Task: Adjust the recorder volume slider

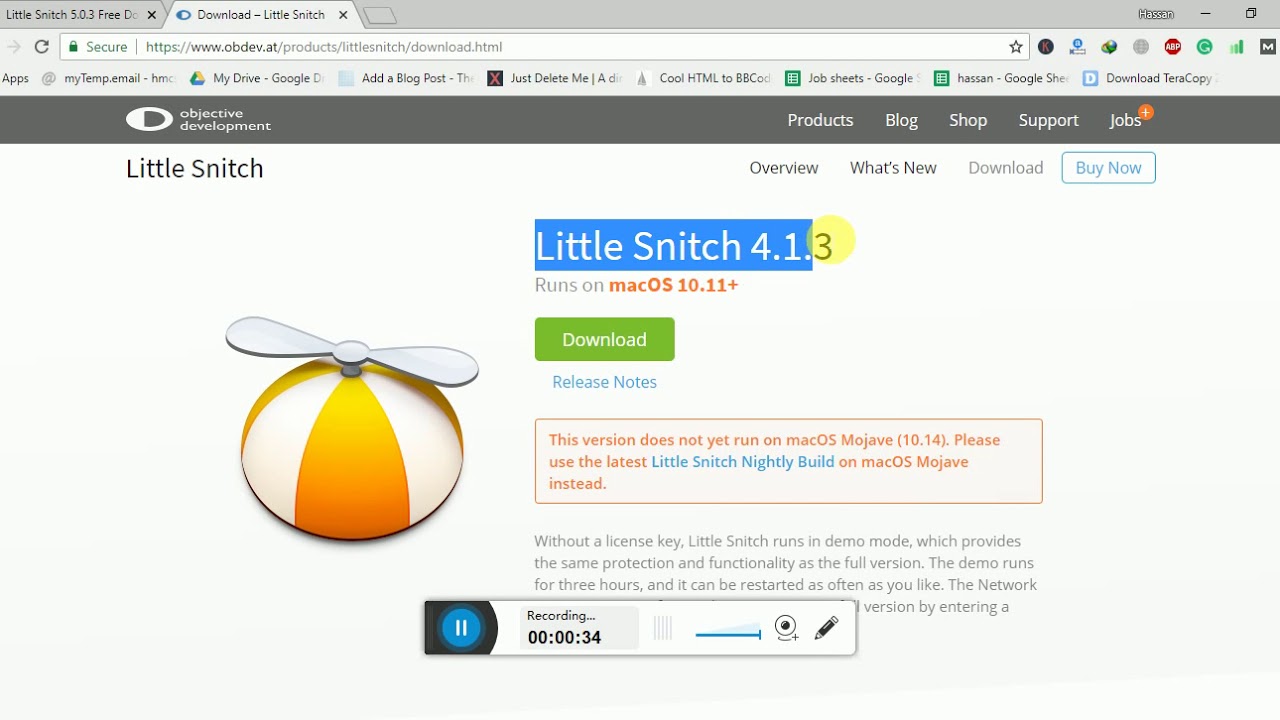Action: coord(728,631)
